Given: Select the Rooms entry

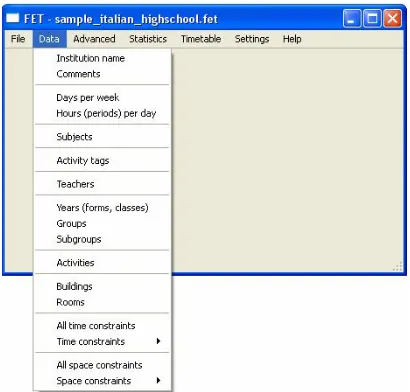Looking at the screenshot, I should point(103,302).
